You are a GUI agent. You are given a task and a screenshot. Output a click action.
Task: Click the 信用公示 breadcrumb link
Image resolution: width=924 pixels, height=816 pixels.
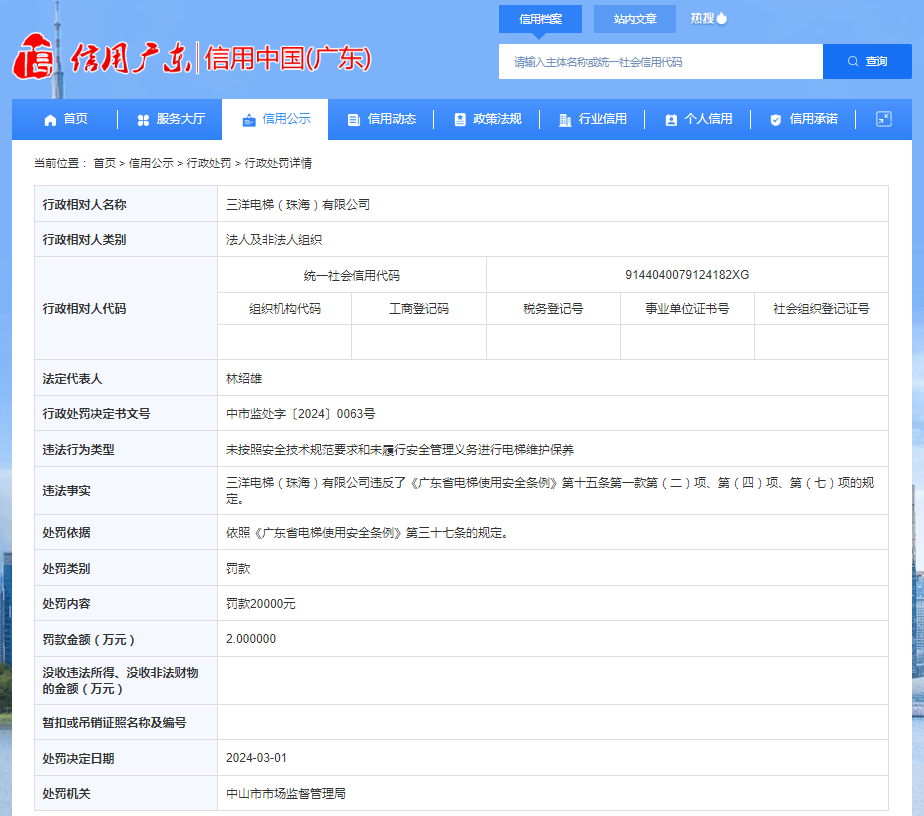coord(151,163)
